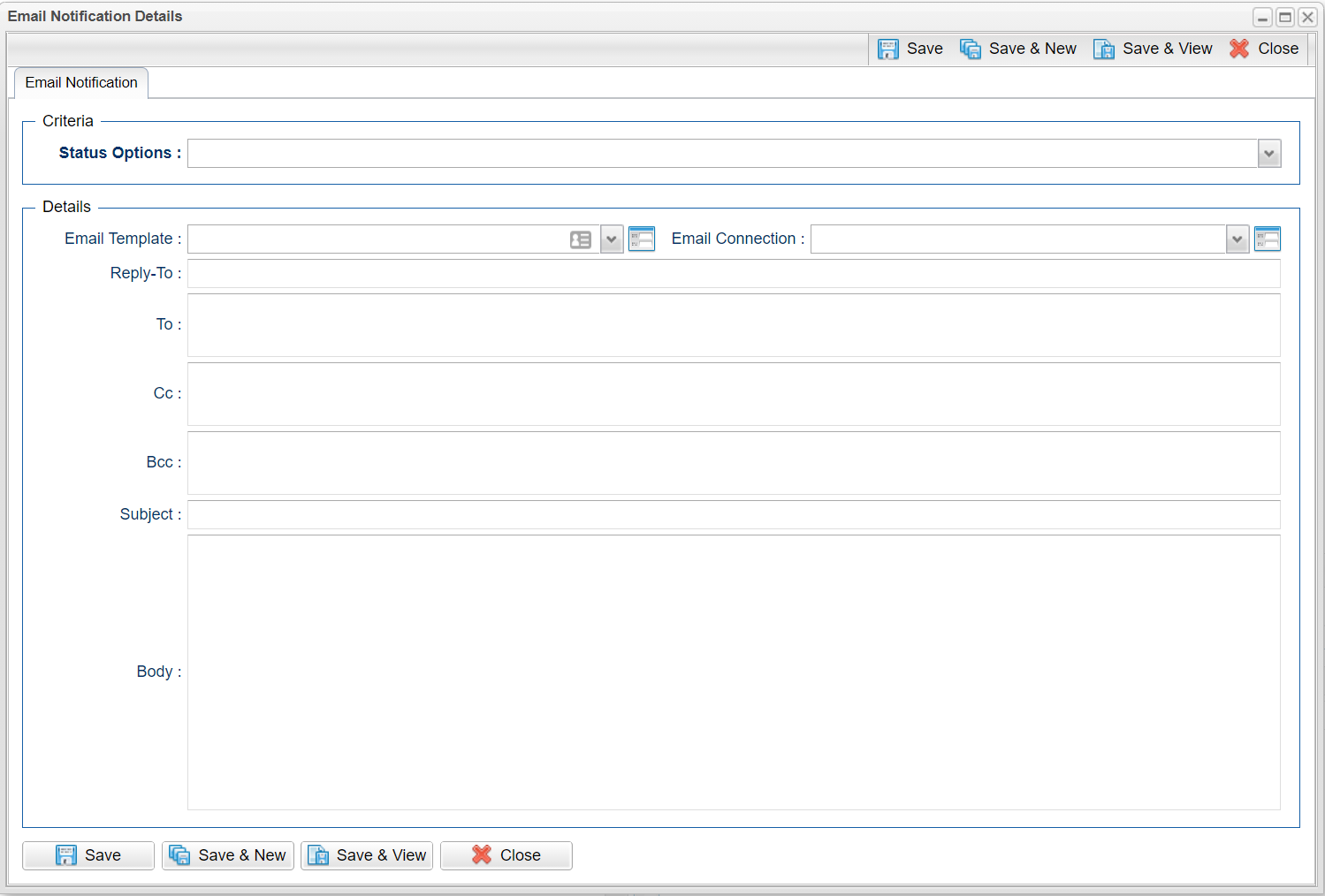Image resolution: width=1325 pixels, height=896 pixels.
Task: Click into the Body text area
Action: (x=733, y=672)
